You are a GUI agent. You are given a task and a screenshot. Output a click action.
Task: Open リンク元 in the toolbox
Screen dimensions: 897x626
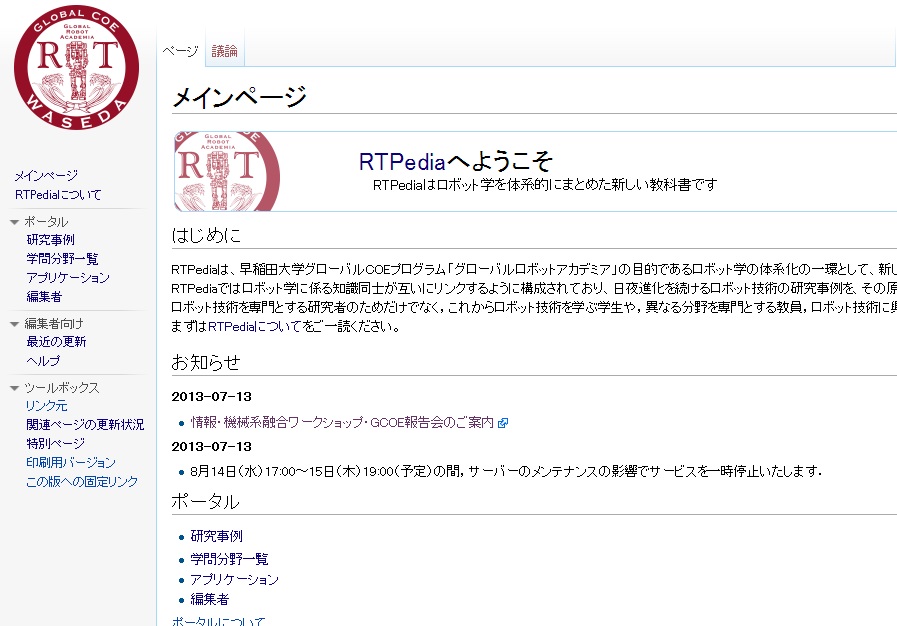point(47,406)
